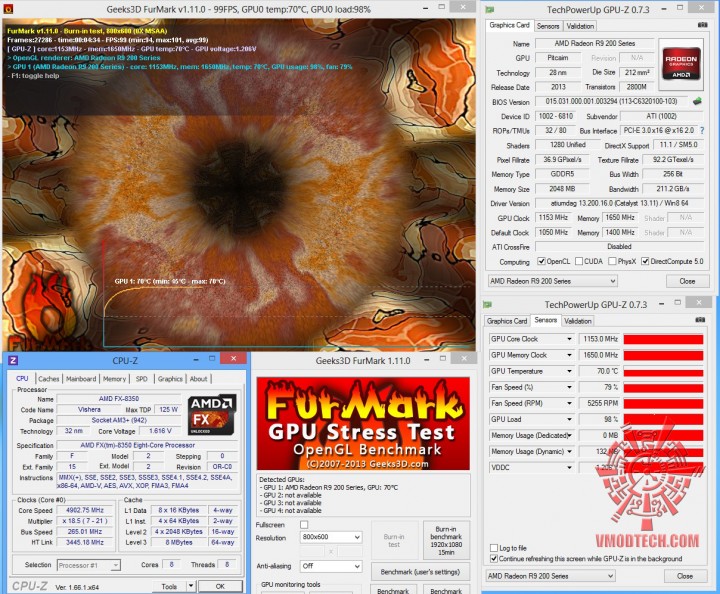Viewport: 720px width, 594px height.
Task: Click the Fan Speed (RPM) red graph bar
Action: pyautogui.click(x=663, y=403)
